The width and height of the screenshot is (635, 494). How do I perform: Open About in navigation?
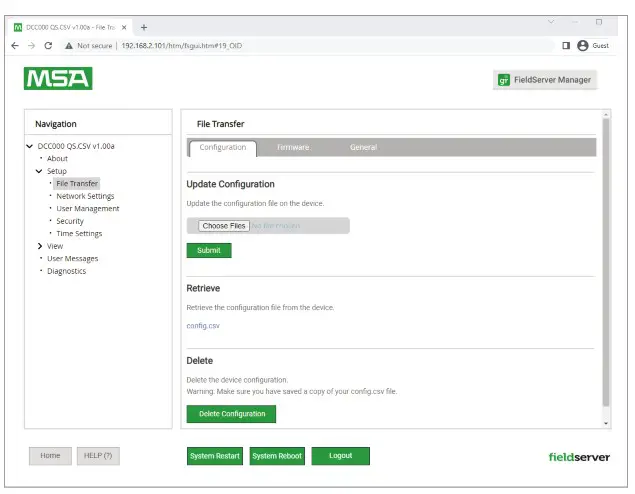pos(57,159)
